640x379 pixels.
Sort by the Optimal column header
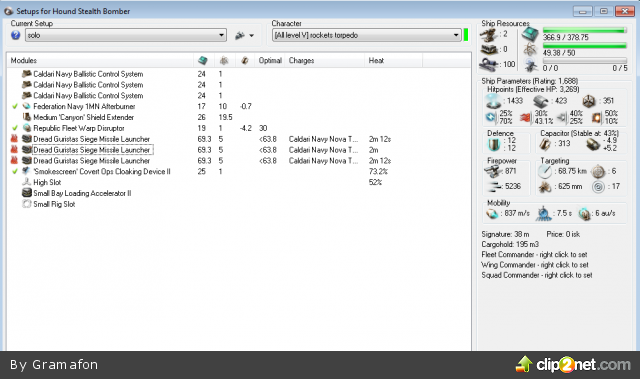[x=270, y=60]
